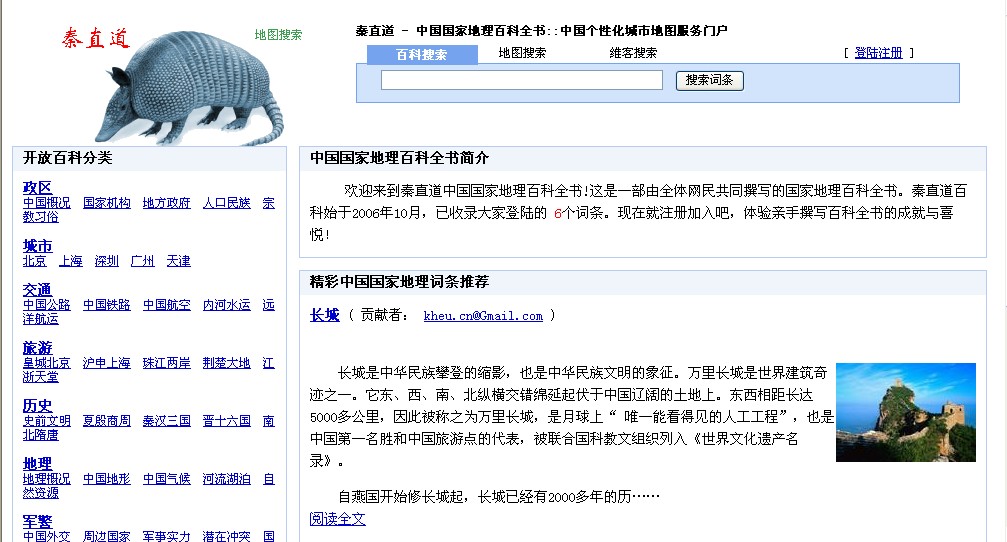Open the 珠江两岸 link
The height and width of the screenshot is (542, 1007).
pyautogui.click(x=166, y=363)
